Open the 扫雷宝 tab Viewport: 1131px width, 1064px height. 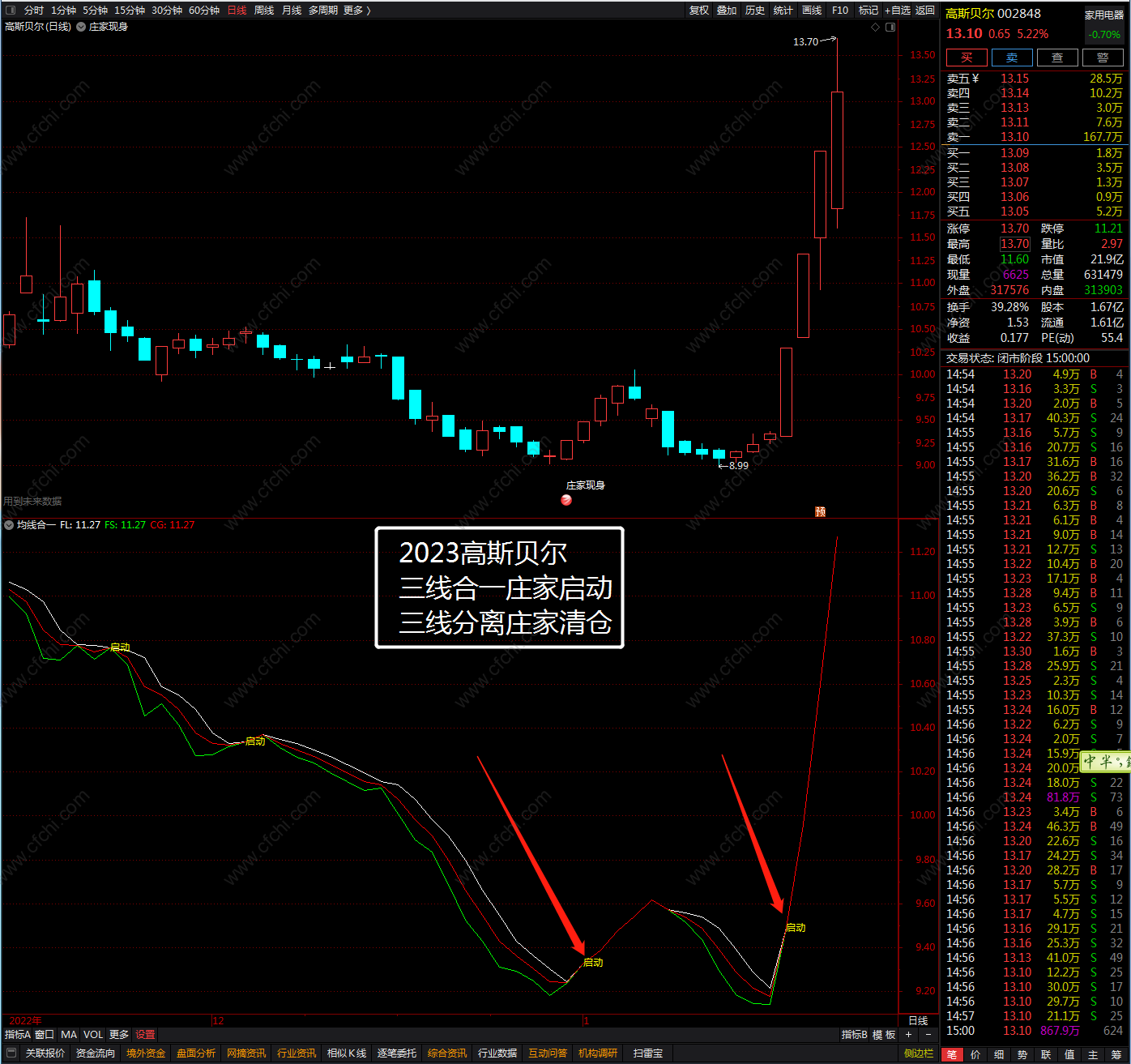pyautogui.click(x=647, y=1053)
